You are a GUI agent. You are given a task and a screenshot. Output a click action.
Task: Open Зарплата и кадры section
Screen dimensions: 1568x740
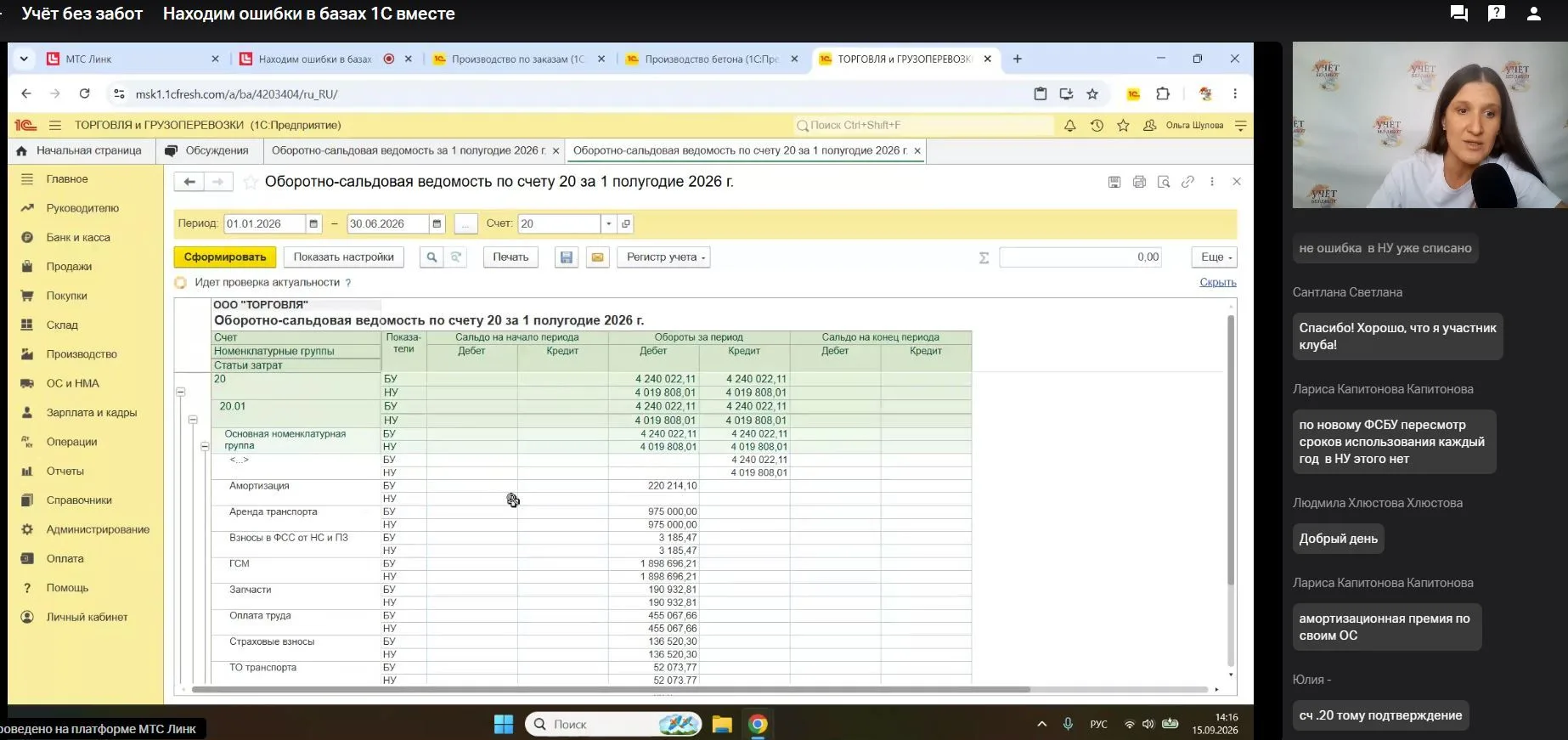tap(91, 413)
